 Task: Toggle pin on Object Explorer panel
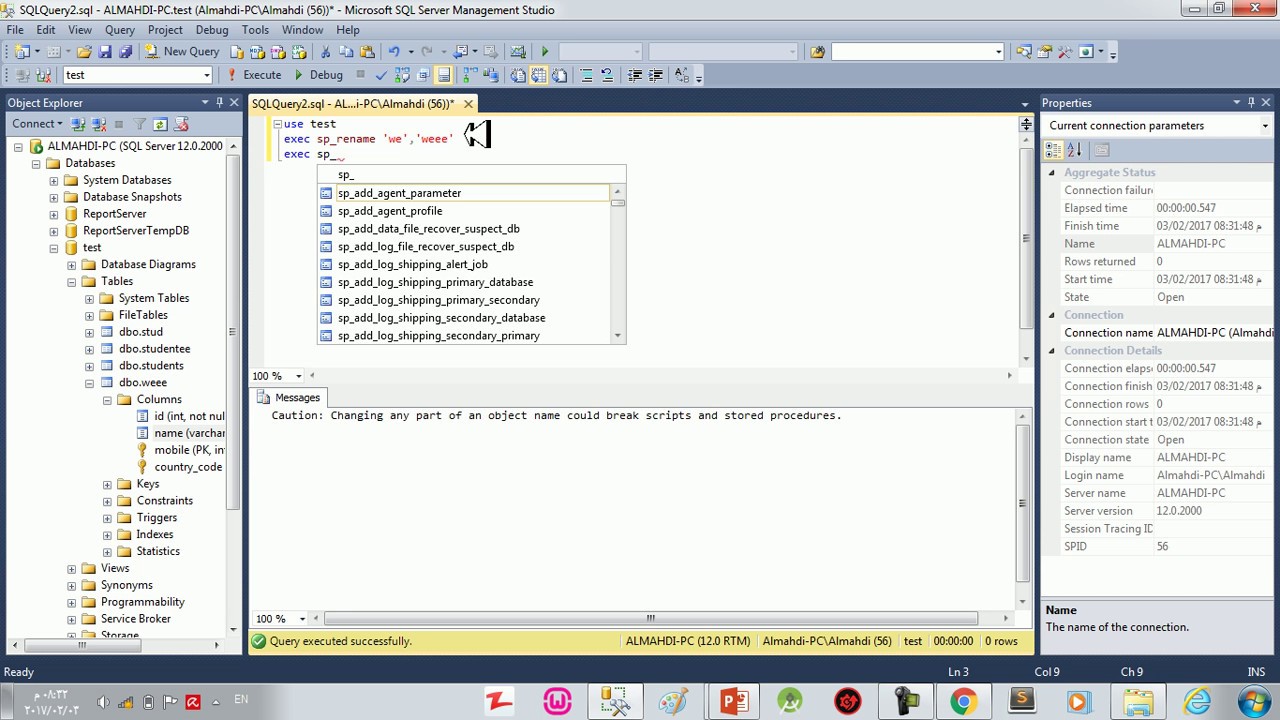point(219,102)
